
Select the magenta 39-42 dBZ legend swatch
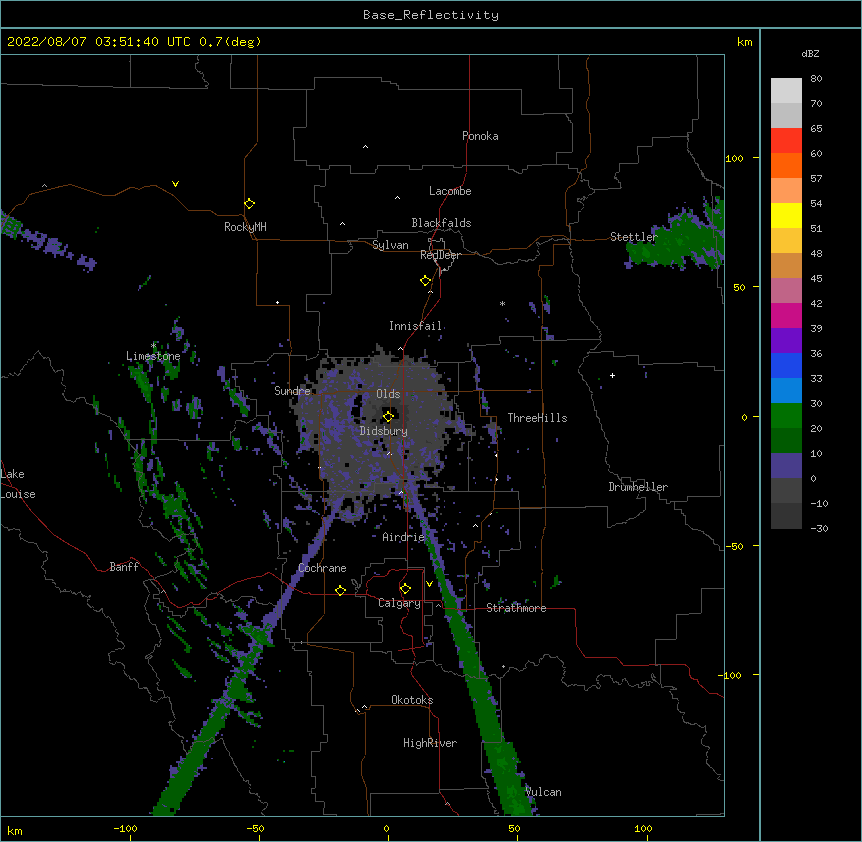786,315
